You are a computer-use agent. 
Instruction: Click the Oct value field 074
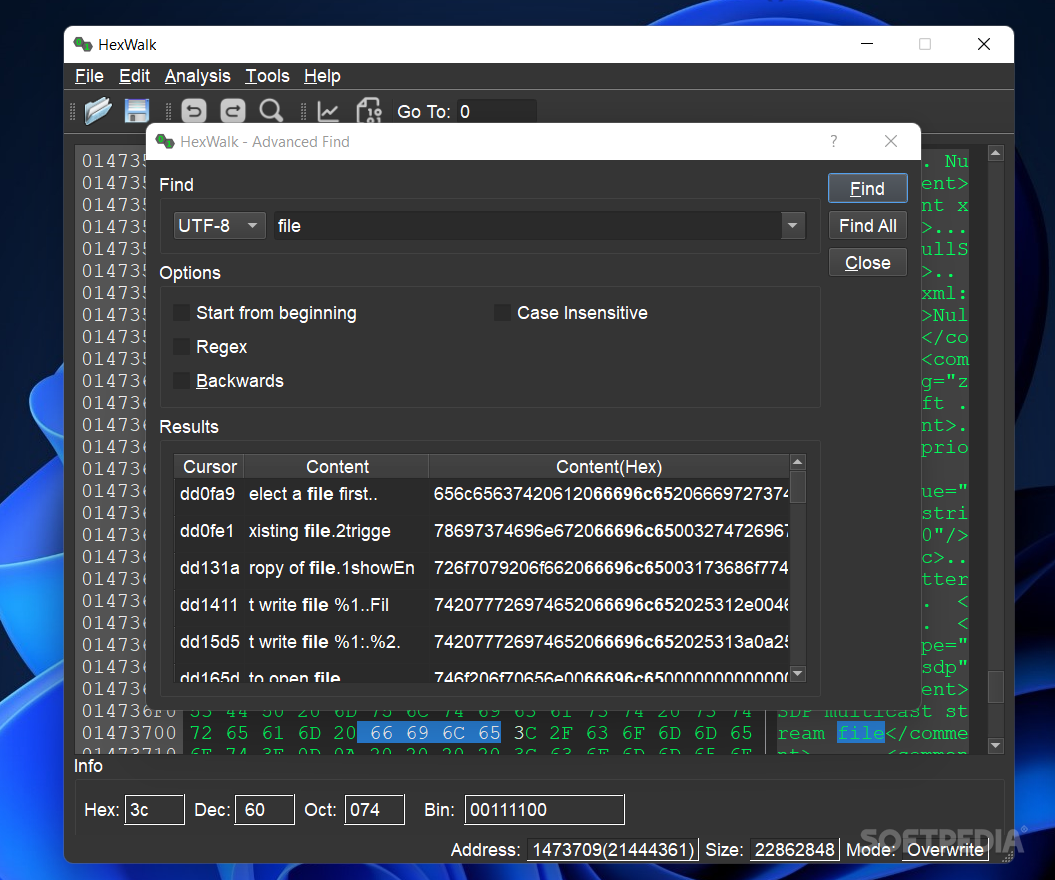(x=374, y=809)
